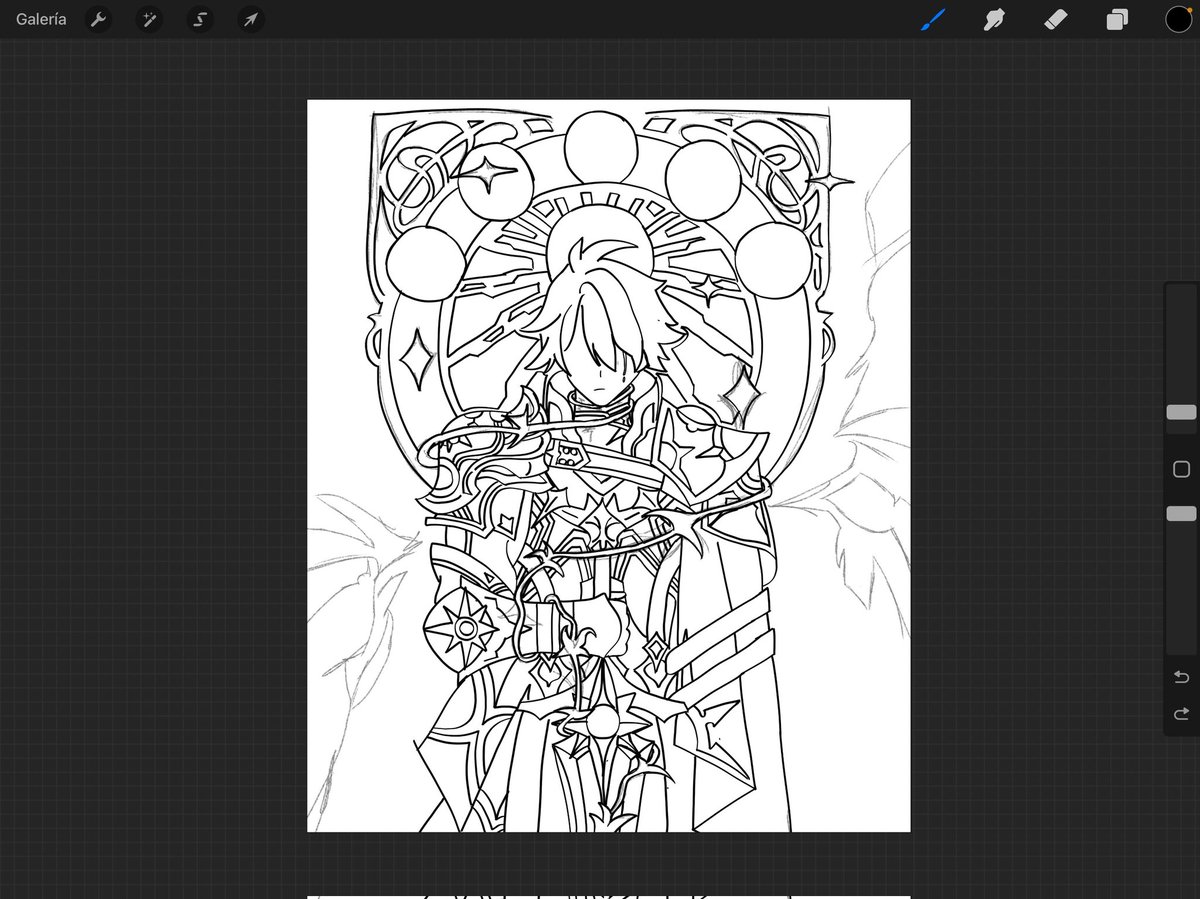This screenshot has width=1200, height=899.
Task: Click the brush opacity slider handle
Action: (1181, 513)
